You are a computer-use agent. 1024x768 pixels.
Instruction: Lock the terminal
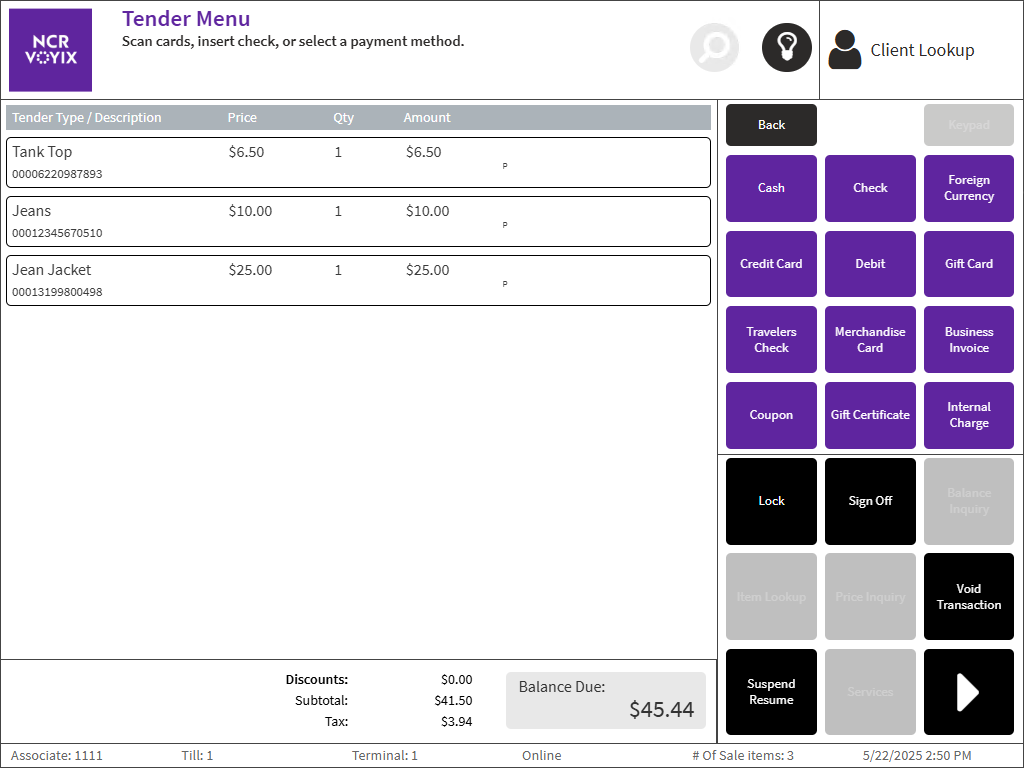pos(771,501)
